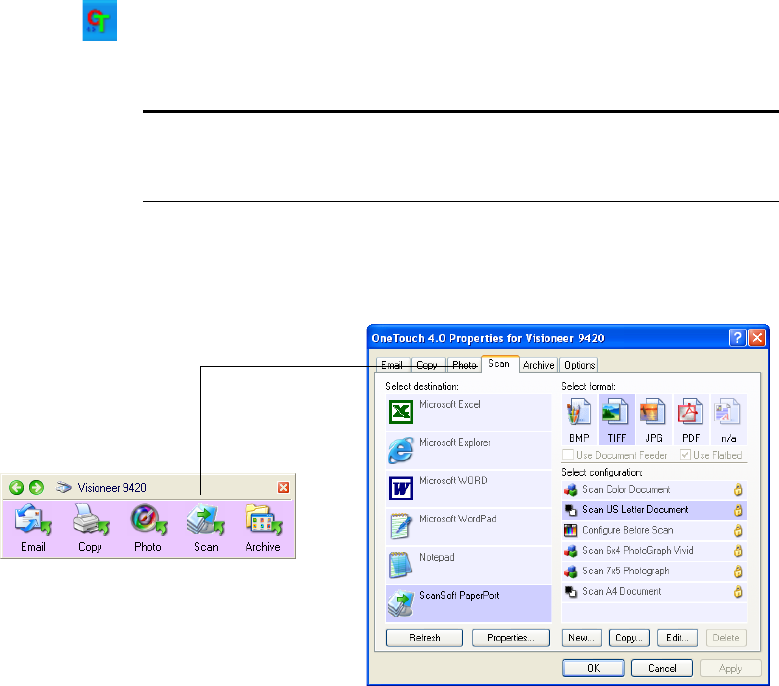The width and height of the screenshot is (779, 686).
Task: Toggle Use Flatbed checkbox
Action: coord(685,455)
